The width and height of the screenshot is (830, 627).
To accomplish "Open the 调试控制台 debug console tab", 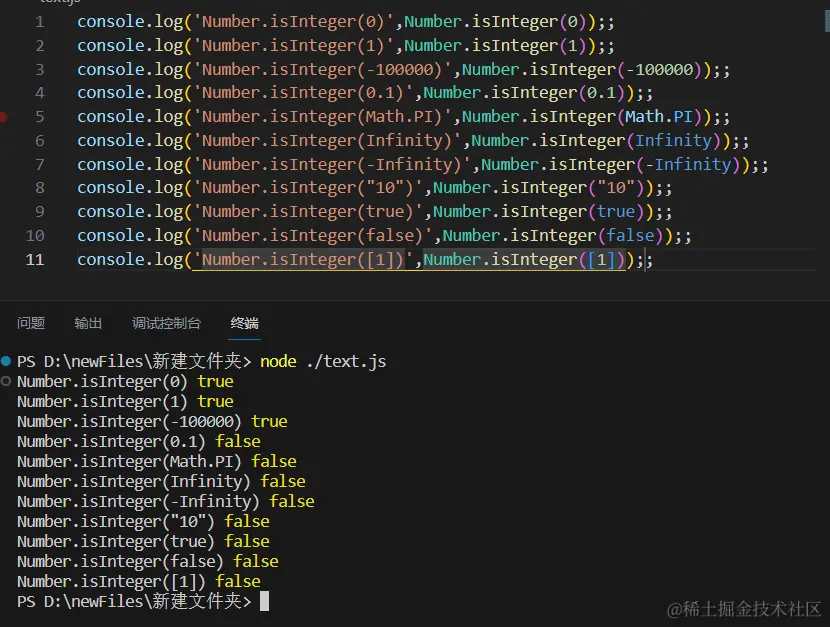I will 166,323.
